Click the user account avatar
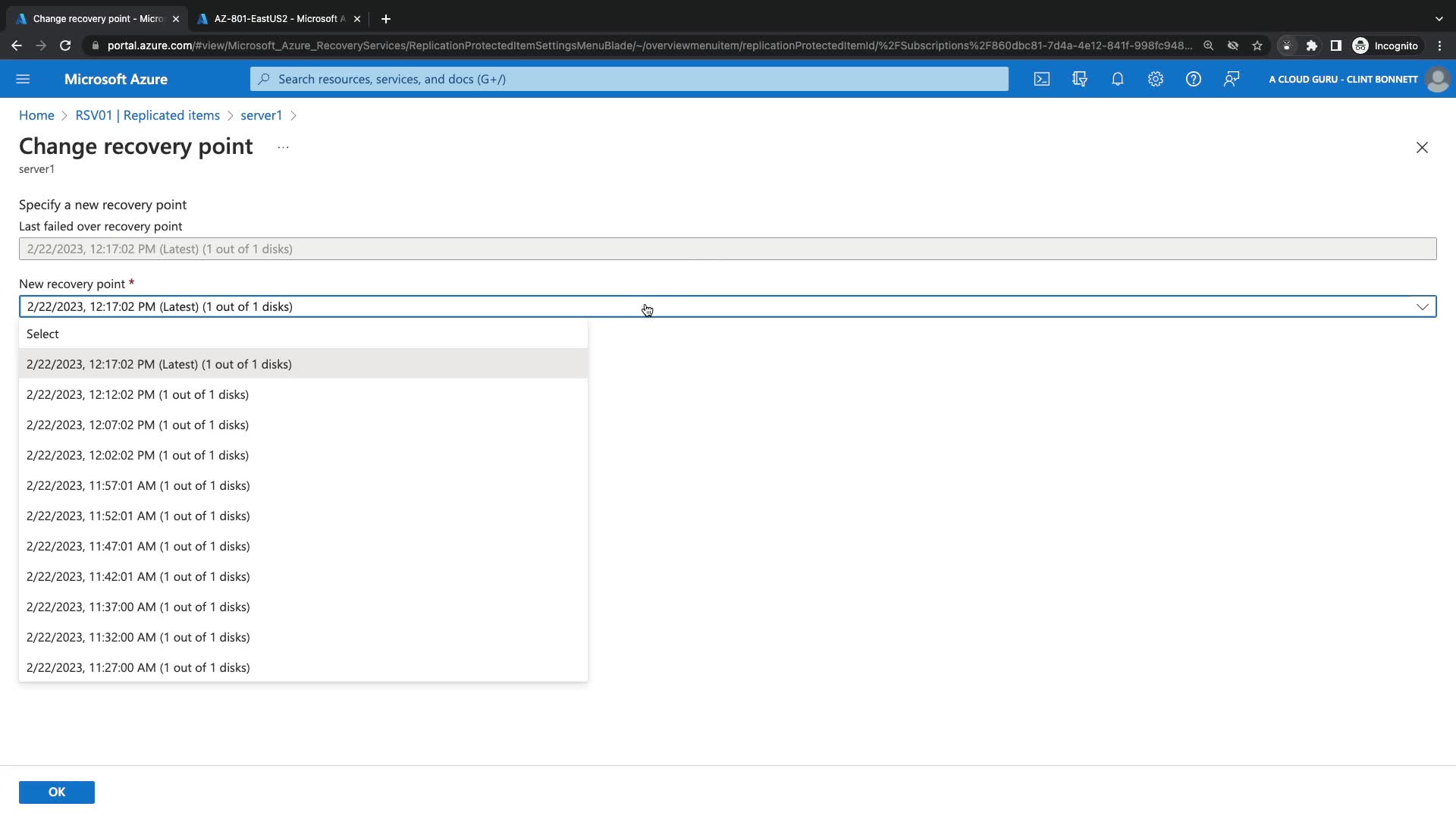The width and height of the screenshot is (1456, 819). click(x=1437, y=79)
